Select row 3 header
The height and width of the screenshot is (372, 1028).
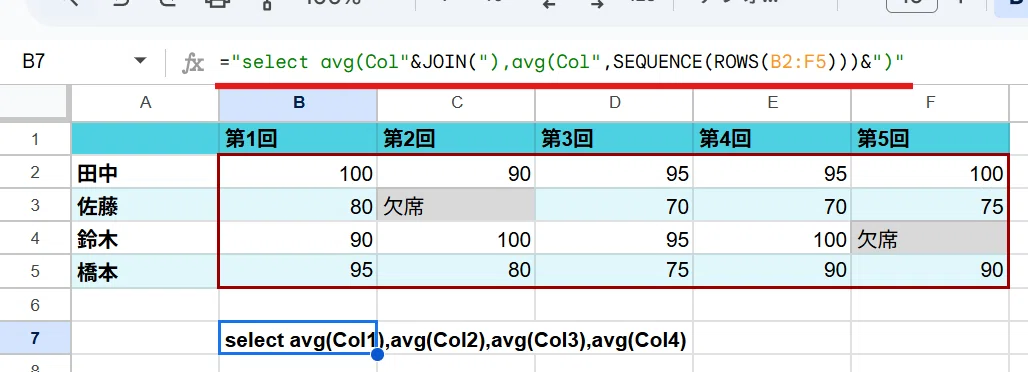click(35, 205)
